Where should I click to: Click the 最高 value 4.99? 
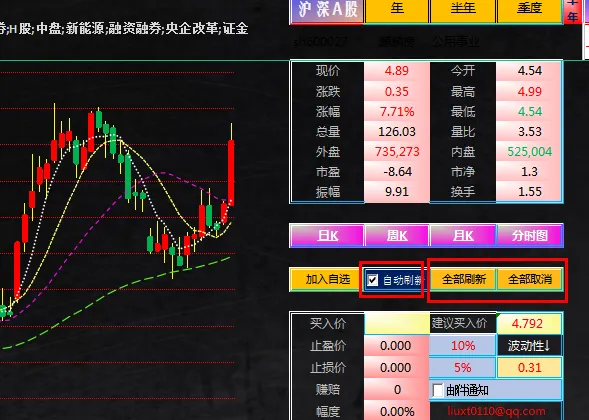(x=529, y=91)
